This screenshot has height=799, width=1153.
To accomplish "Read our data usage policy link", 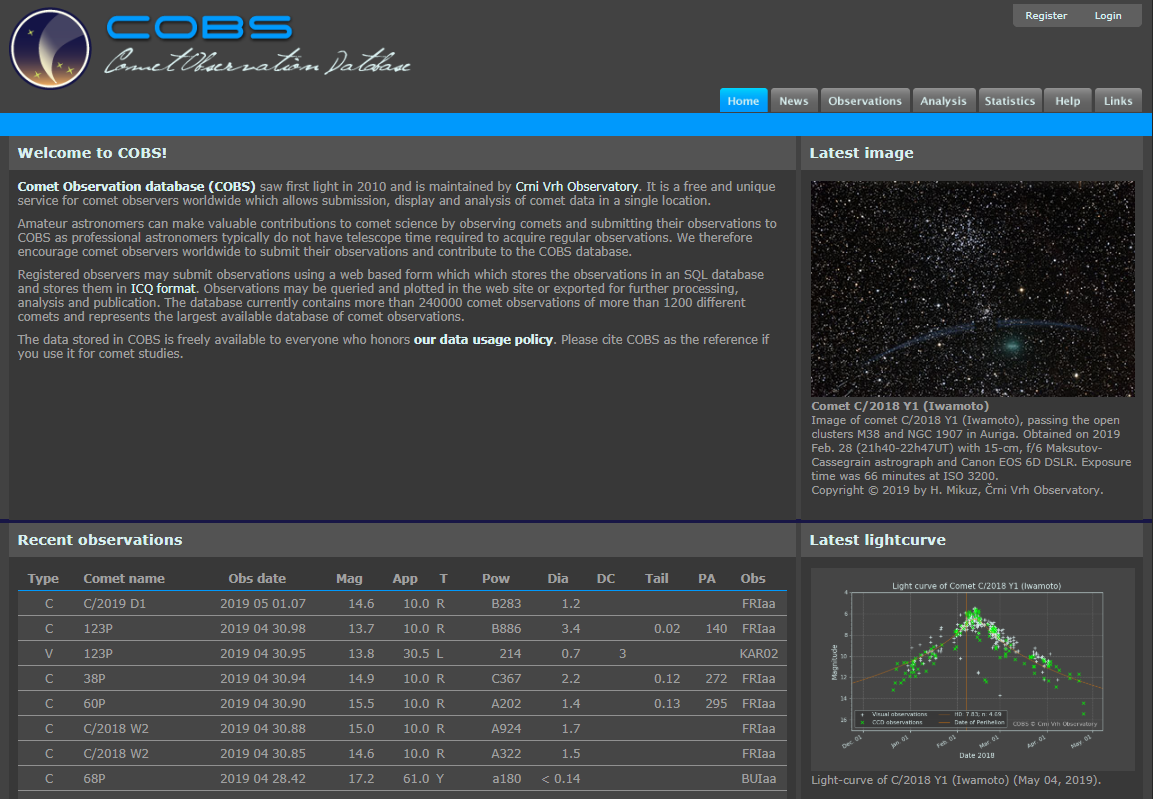I will click(x=483, y=340).
